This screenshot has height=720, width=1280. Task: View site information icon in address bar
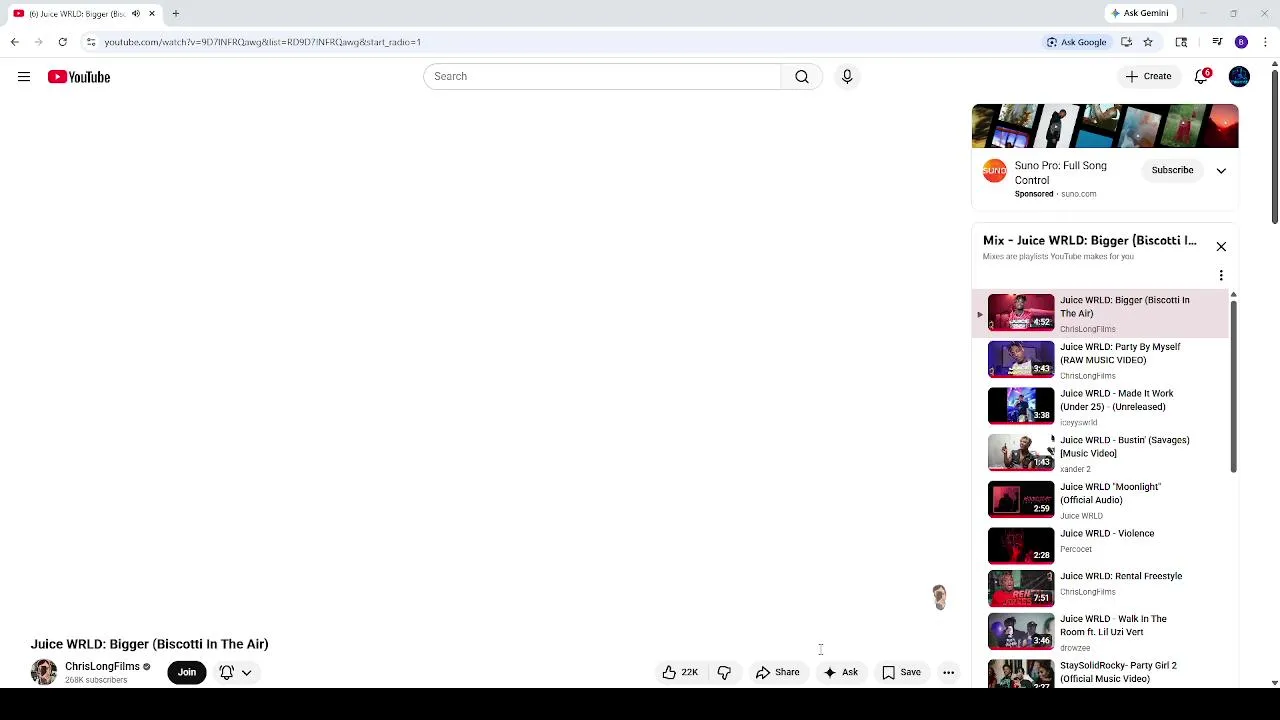click(91, 42)
